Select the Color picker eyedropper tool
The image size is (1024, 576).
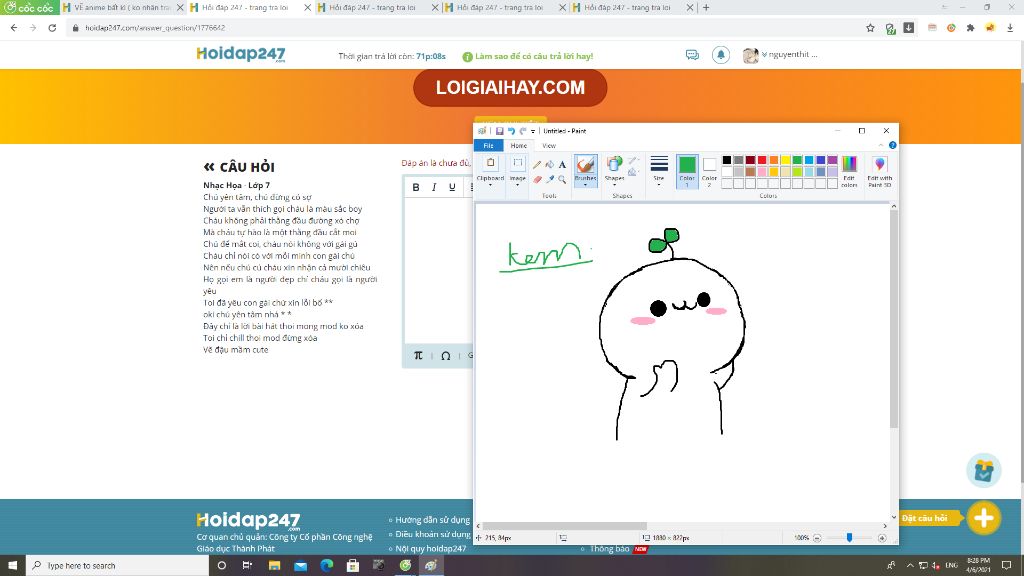pyautogui.click(x=549, y=180)
